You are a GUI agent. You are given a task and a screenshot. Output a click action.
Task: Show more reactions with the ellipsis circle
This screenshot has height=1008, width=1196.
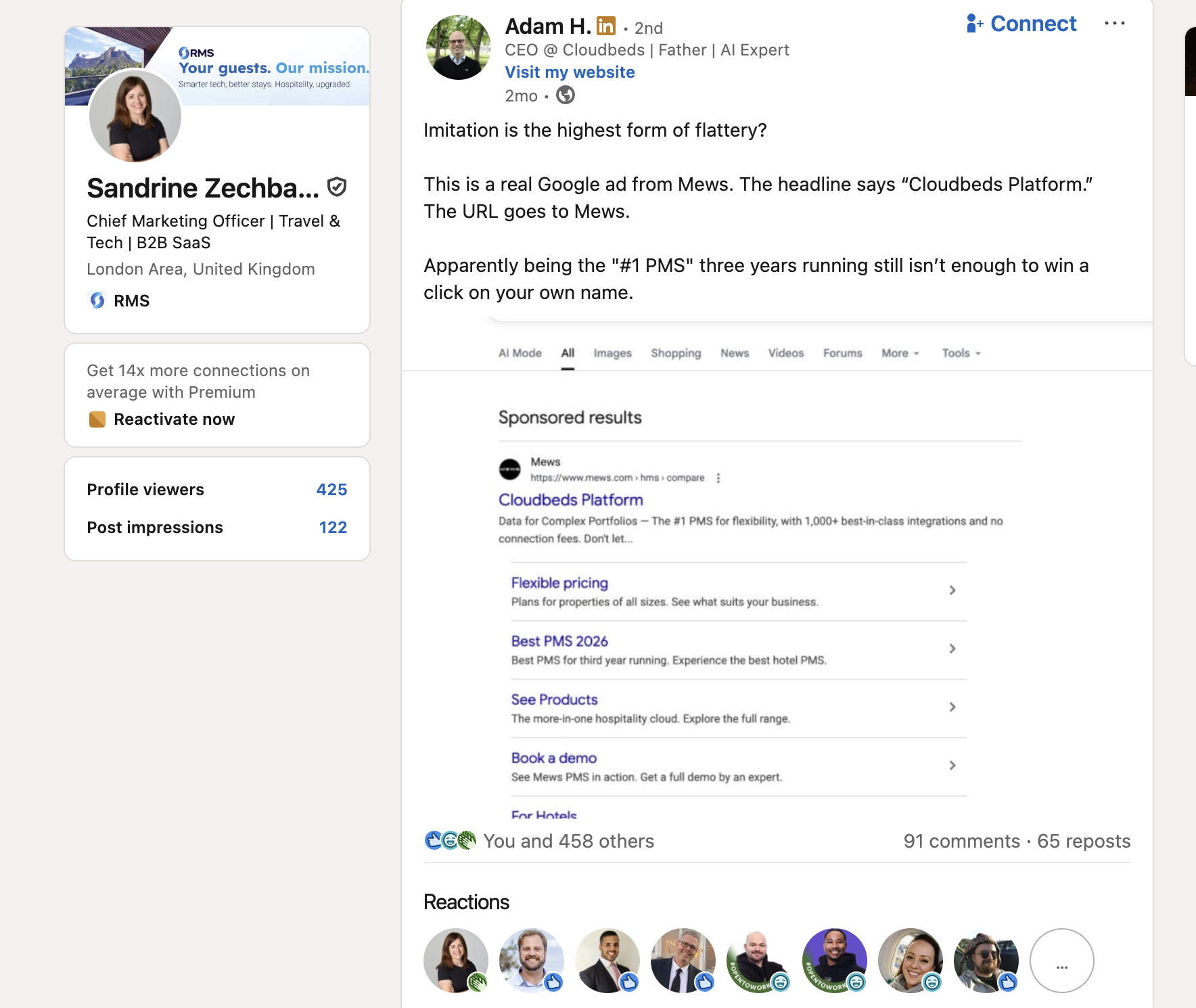tap(1062, 961)
